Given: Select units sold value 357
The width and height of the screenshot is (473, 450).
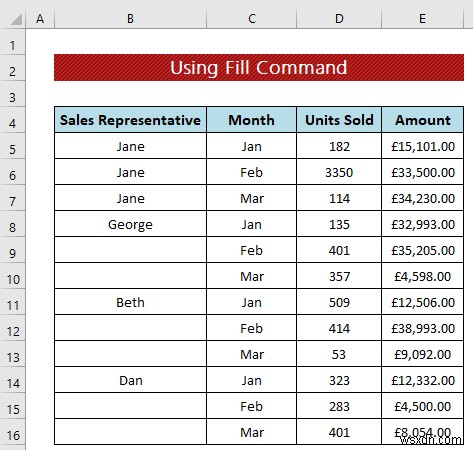Looking at the screenshot, I should tap(339, 276).
